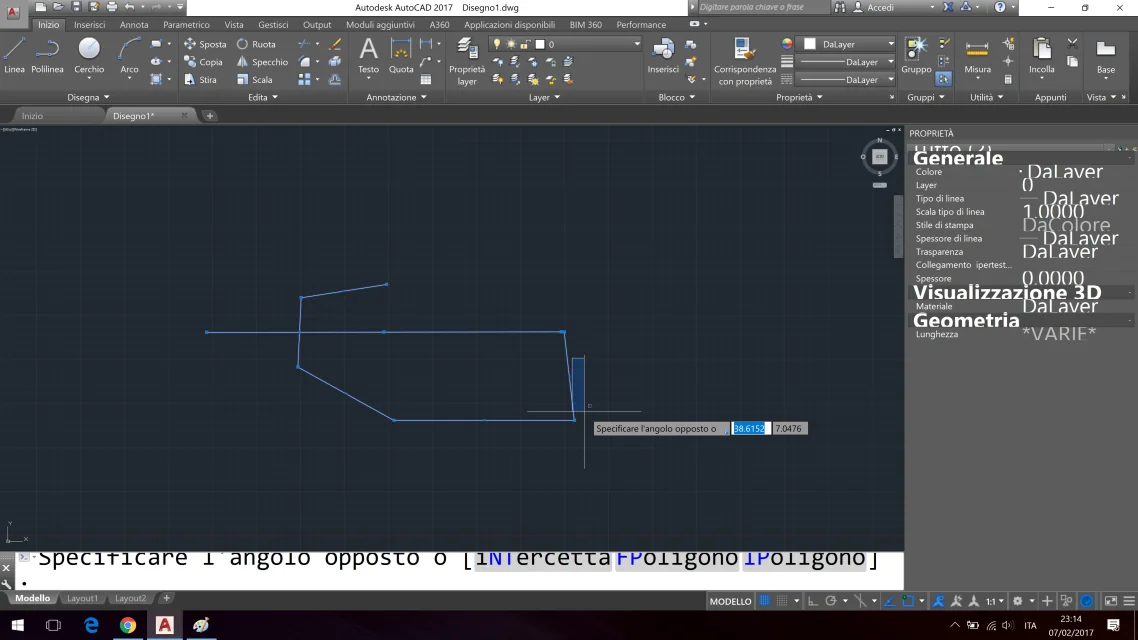
Task: Expand the Edita panel
Action: pyautogui.click(x=263, y=97)
